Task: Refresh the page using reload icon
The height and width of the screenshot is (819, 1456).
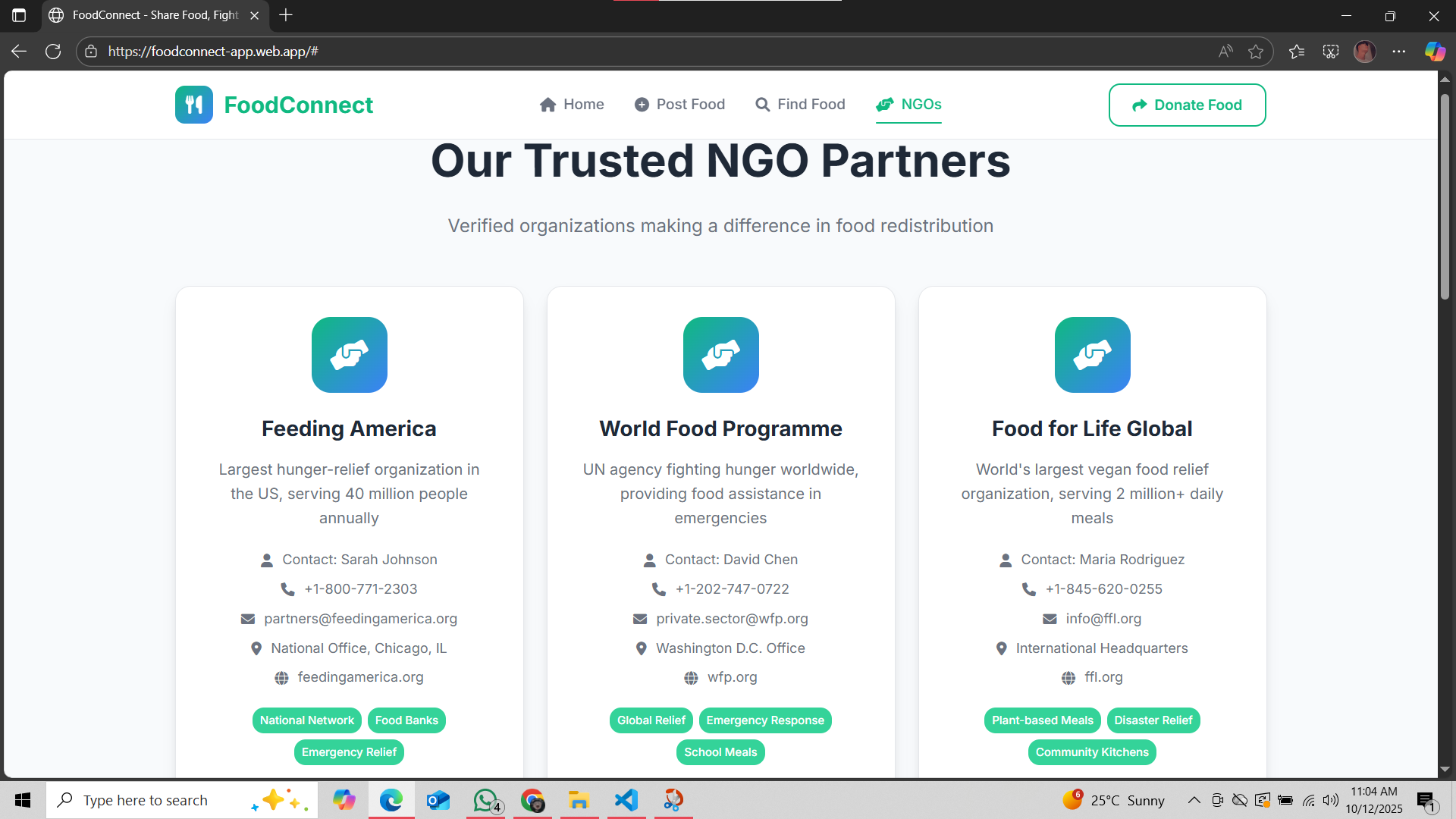Action: (53, 52)
